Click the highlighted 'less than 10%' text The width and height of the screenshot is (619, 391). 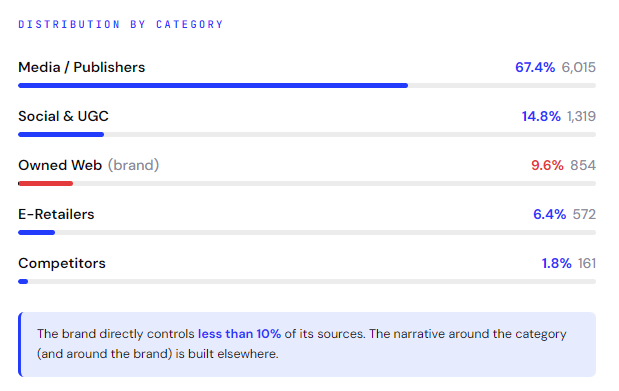tap(239, 334)
